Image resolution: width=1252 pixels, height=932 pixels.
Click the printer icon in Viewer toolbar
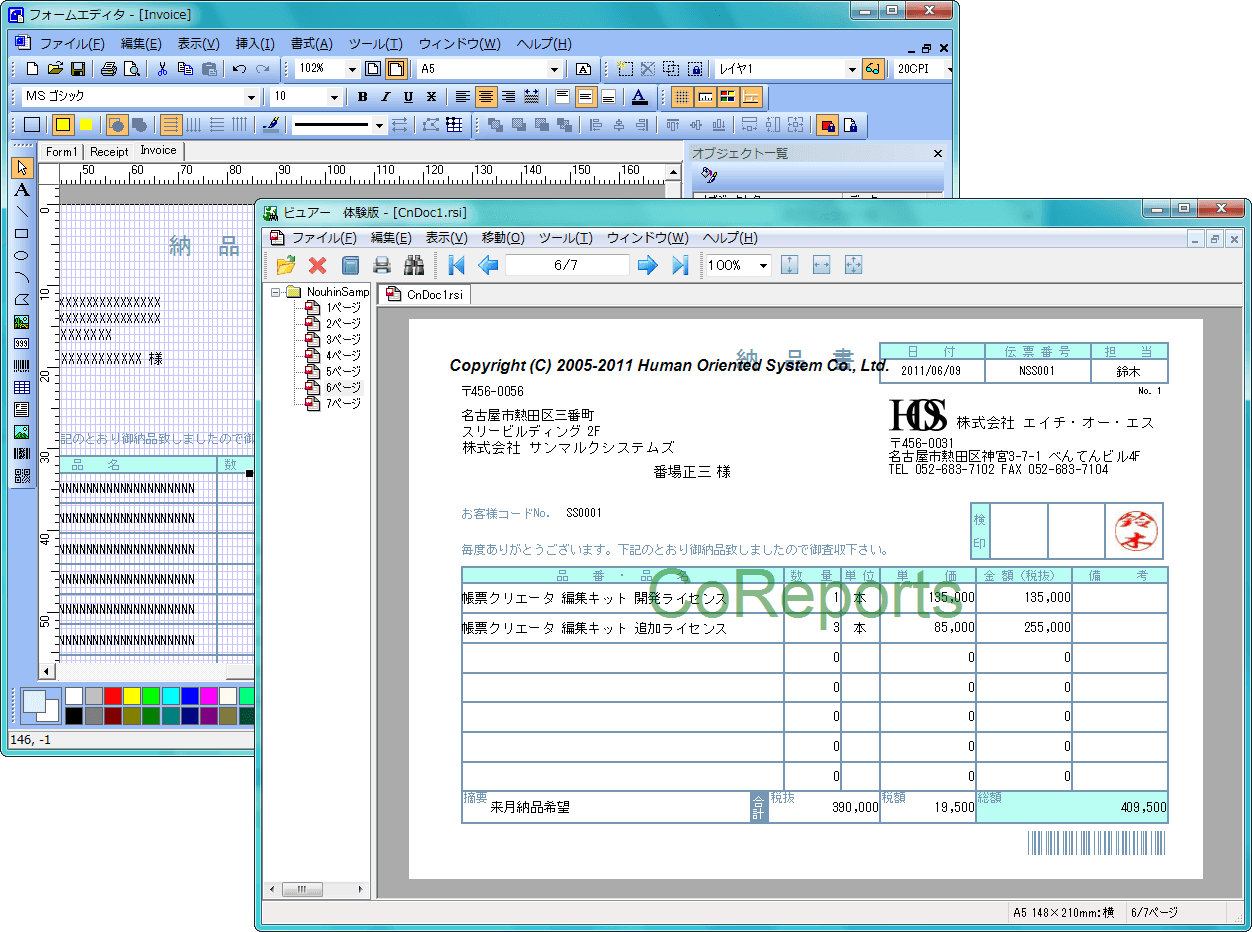(x=382, y=265)
